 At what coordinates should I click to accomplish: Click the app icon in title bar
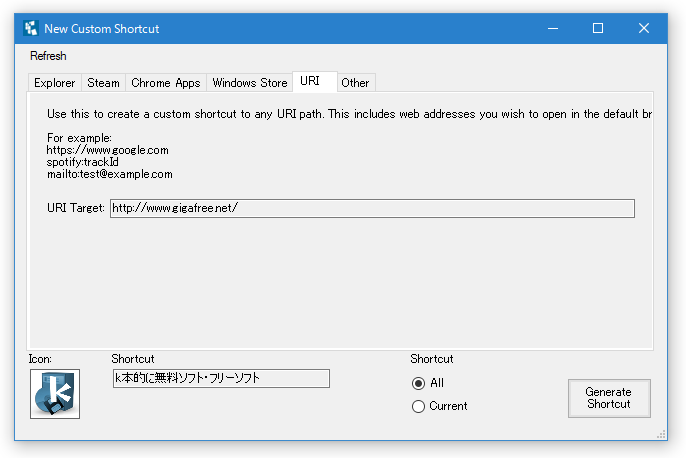point(31,28)
